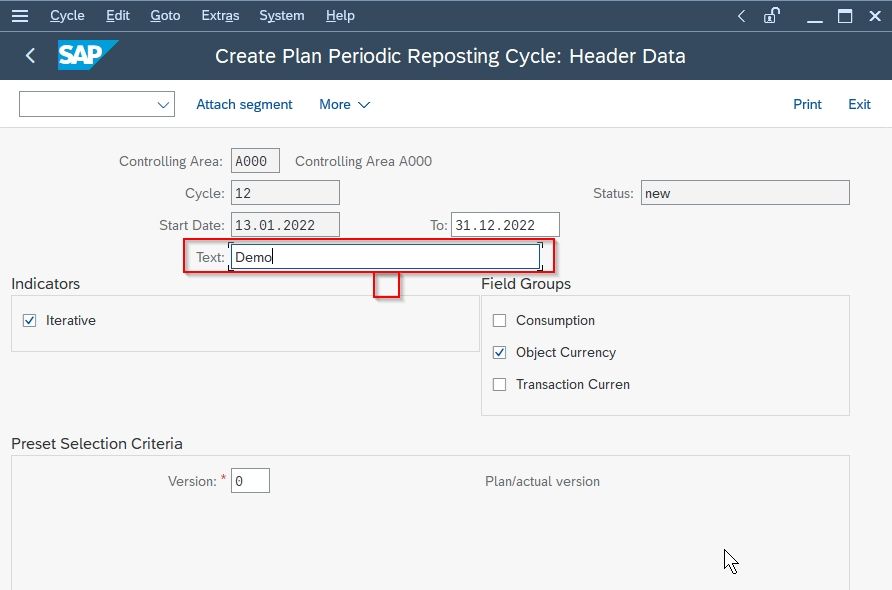Click the lock session icon in title bar
The height and width of the screenshot is (590, 892).
771,16
